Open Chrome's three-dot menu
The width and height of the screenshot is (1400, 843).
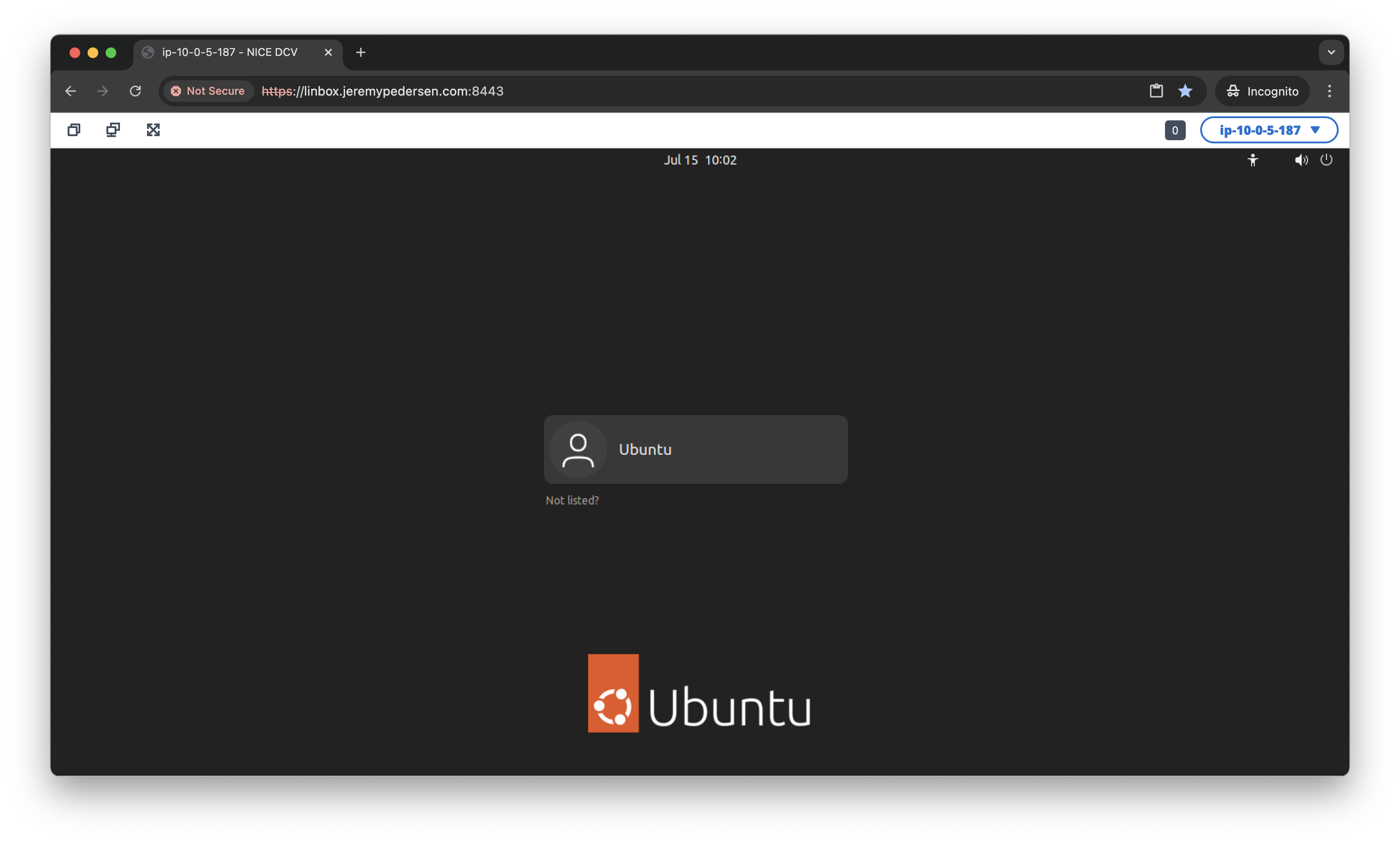(1329, 91)
